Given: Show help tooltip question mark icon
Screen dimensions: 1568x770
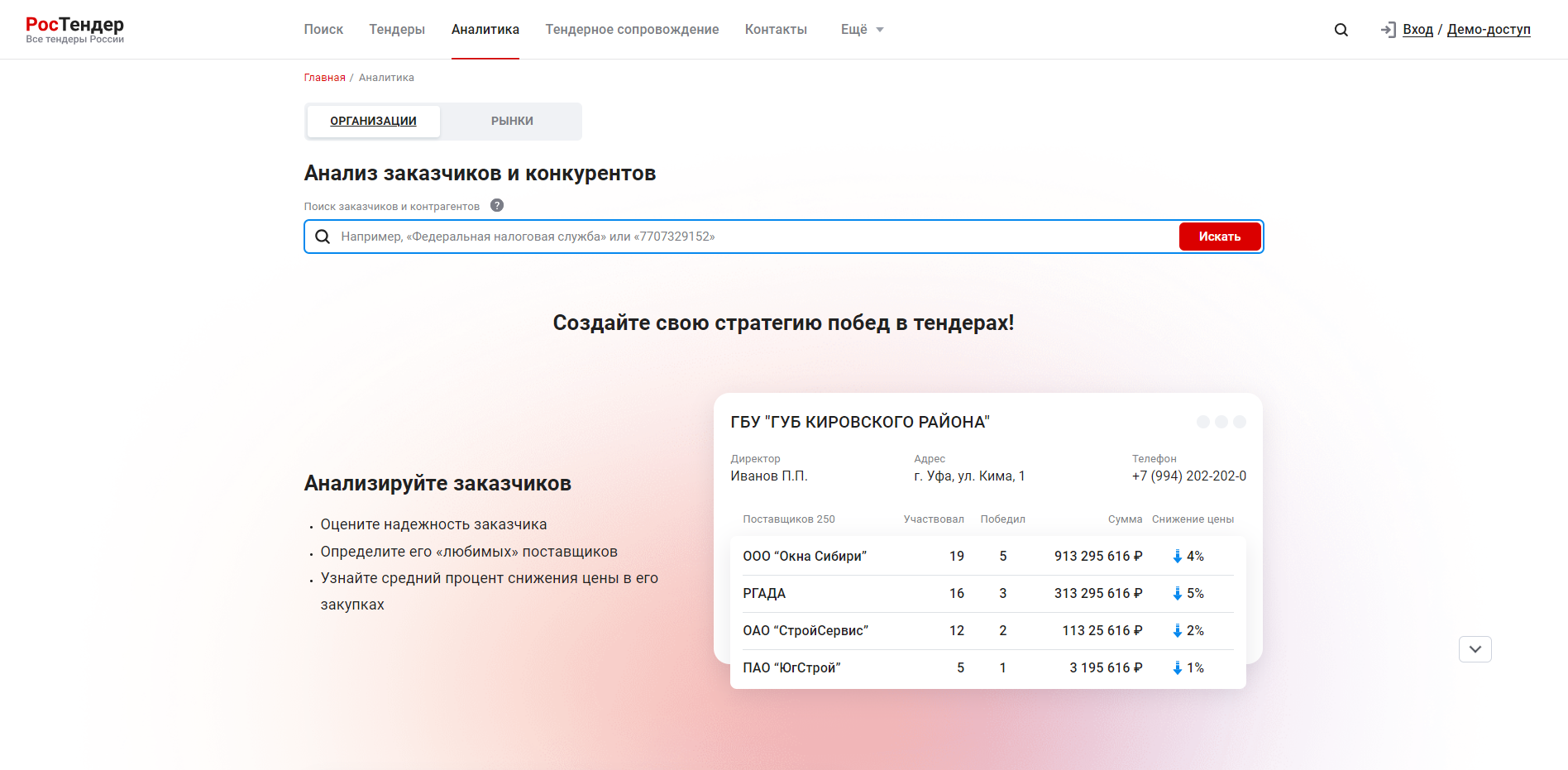Looking at the screenshot, I should coord(497,205).
